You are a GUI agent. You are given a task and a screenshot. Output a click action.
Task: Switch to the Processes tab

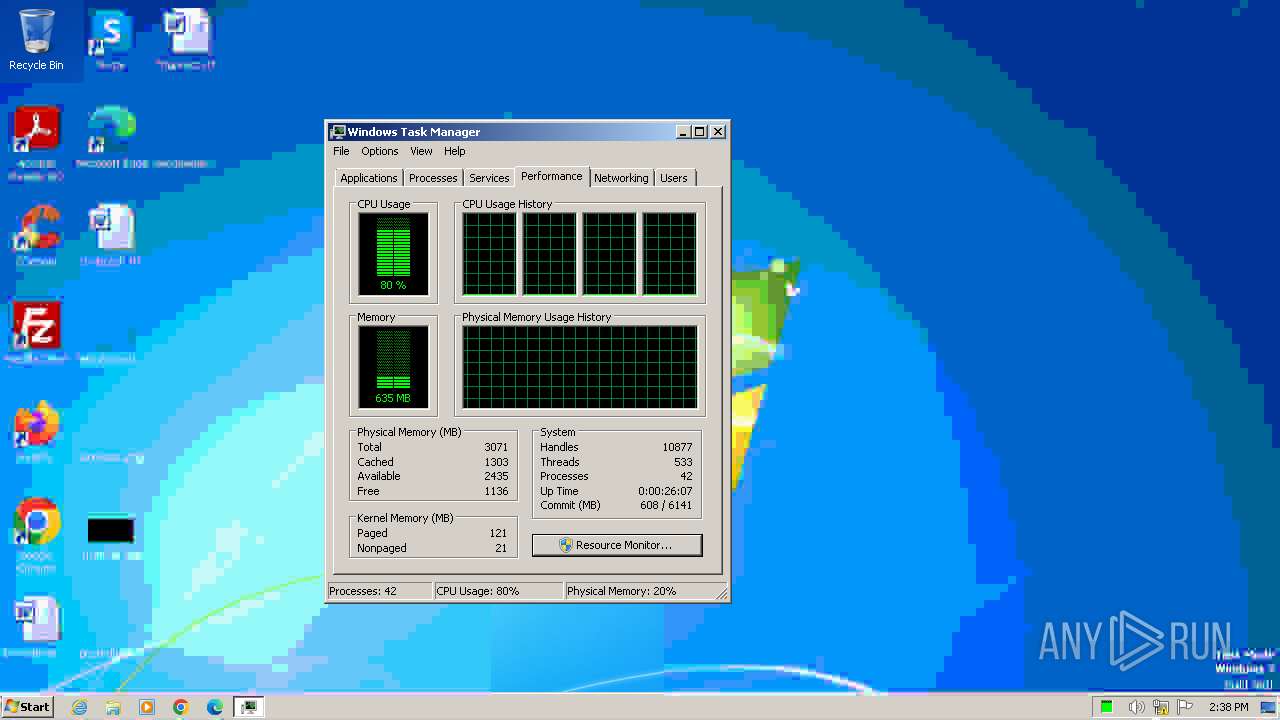tap(433, 178)
